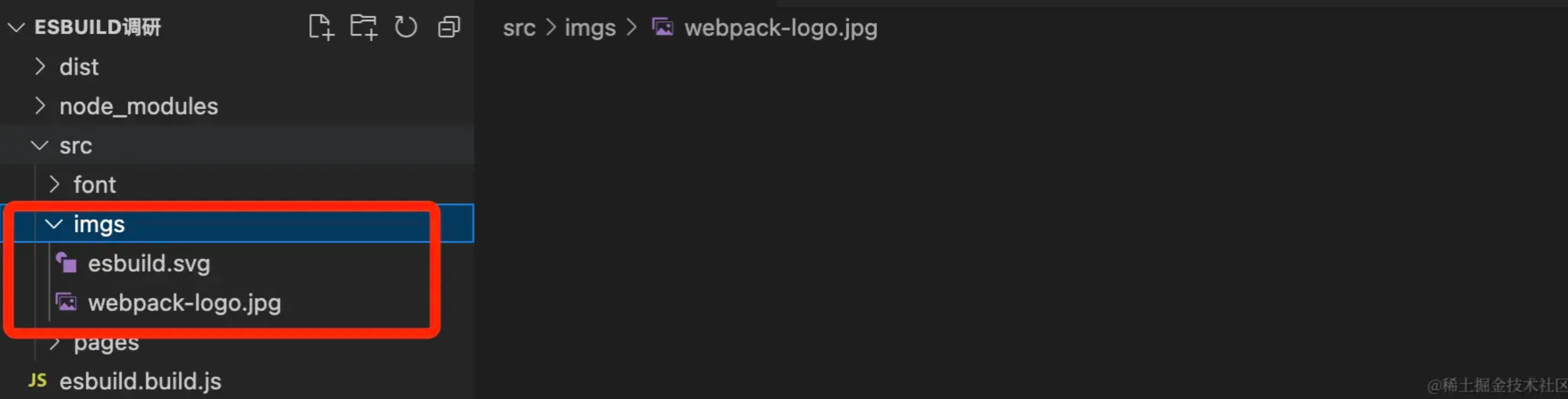Click the src breadcrumb segment
Viewport: 1568px width, 399px height.
tap(519, 28)
